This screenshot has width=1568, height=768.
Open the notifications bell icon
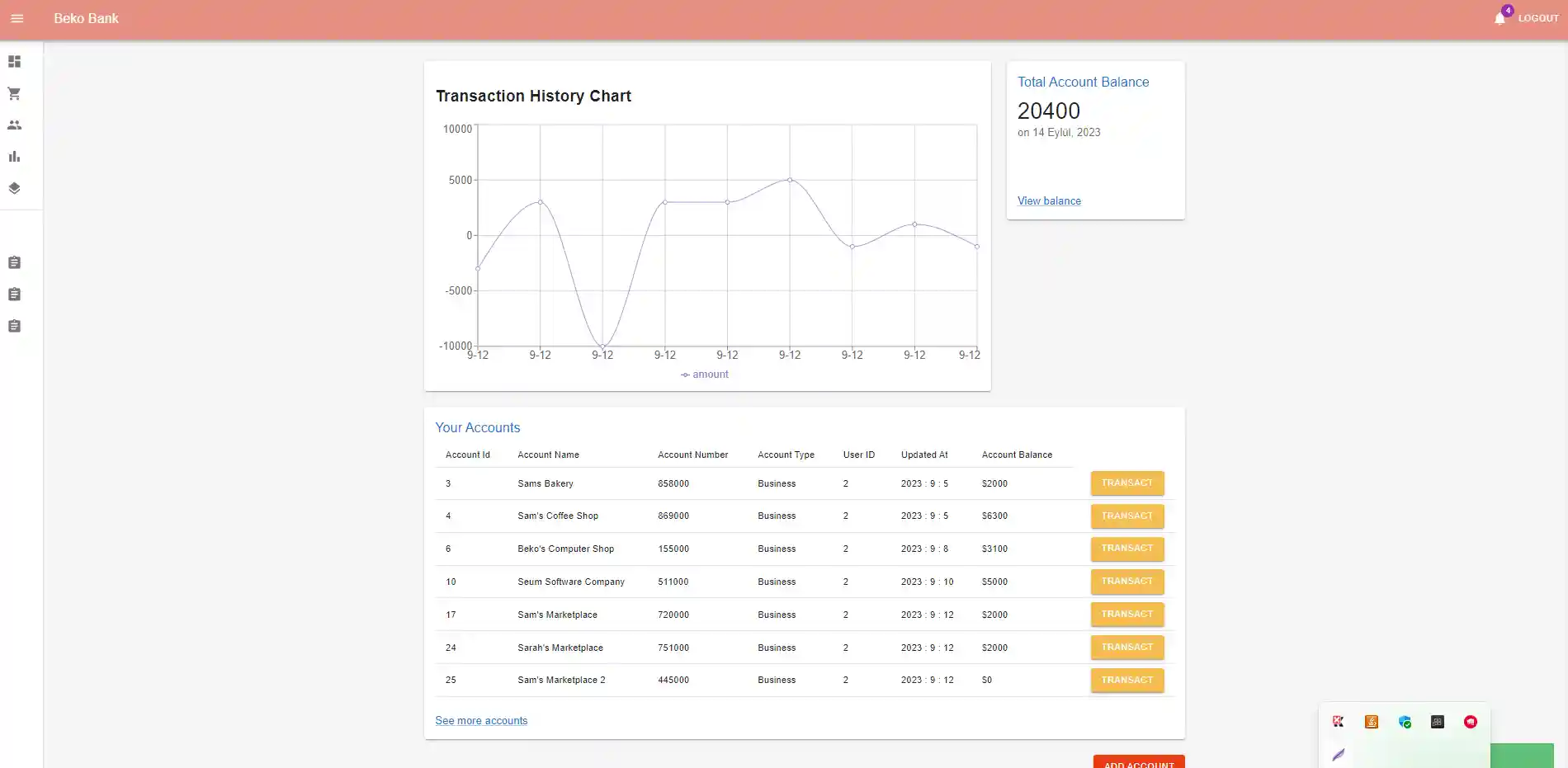pos(1500,18)
